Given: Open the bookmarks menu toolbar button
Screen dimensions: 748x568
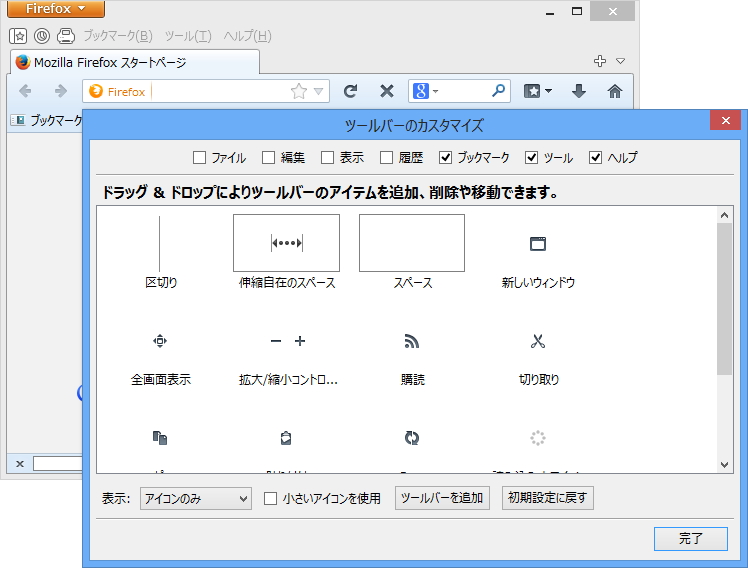Looking at the screenshot, I should pyautogui.click(x=538, y=91).
